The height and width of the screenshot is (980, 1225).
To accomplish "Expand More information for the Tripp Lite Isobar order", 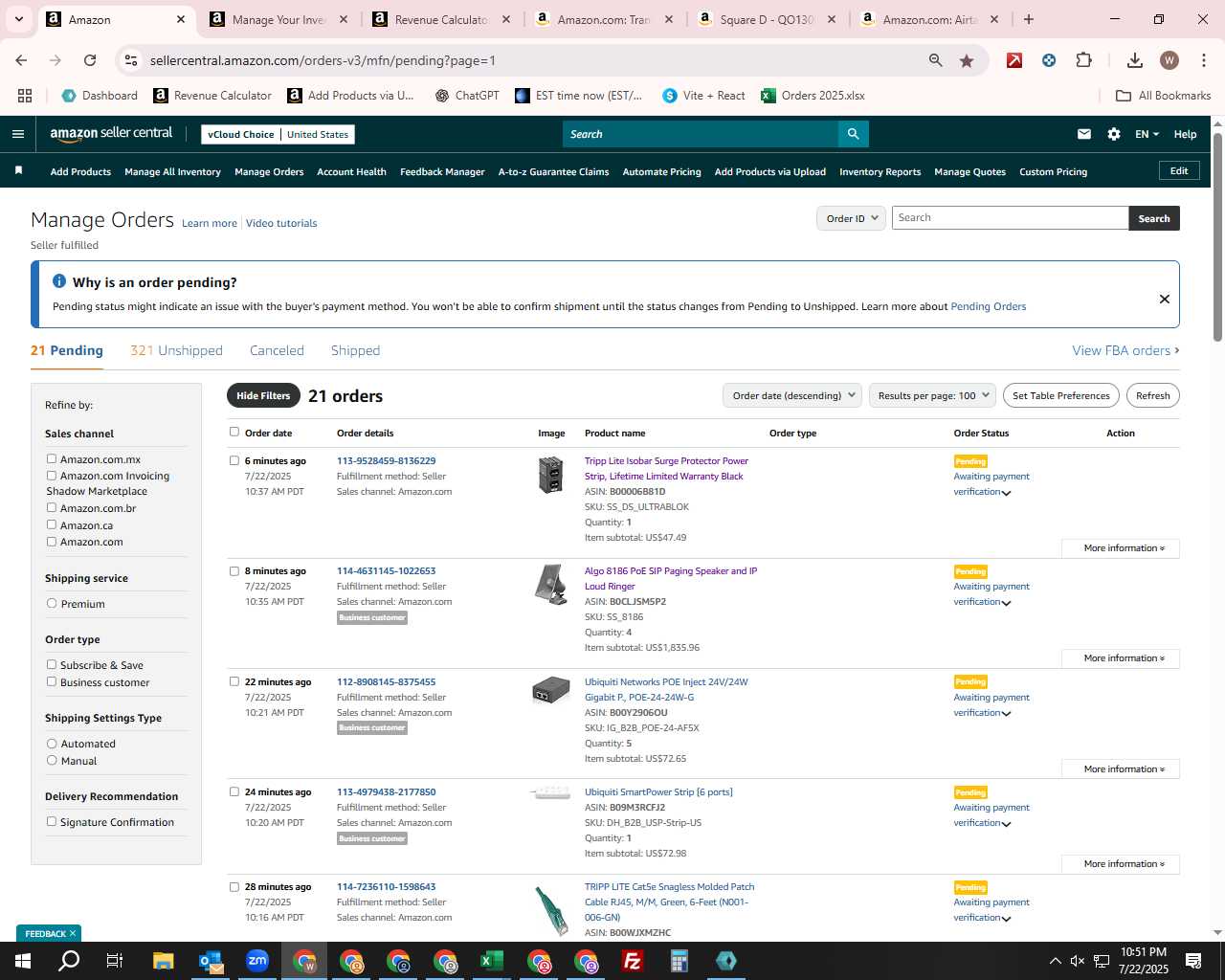I will [1121, 548].
